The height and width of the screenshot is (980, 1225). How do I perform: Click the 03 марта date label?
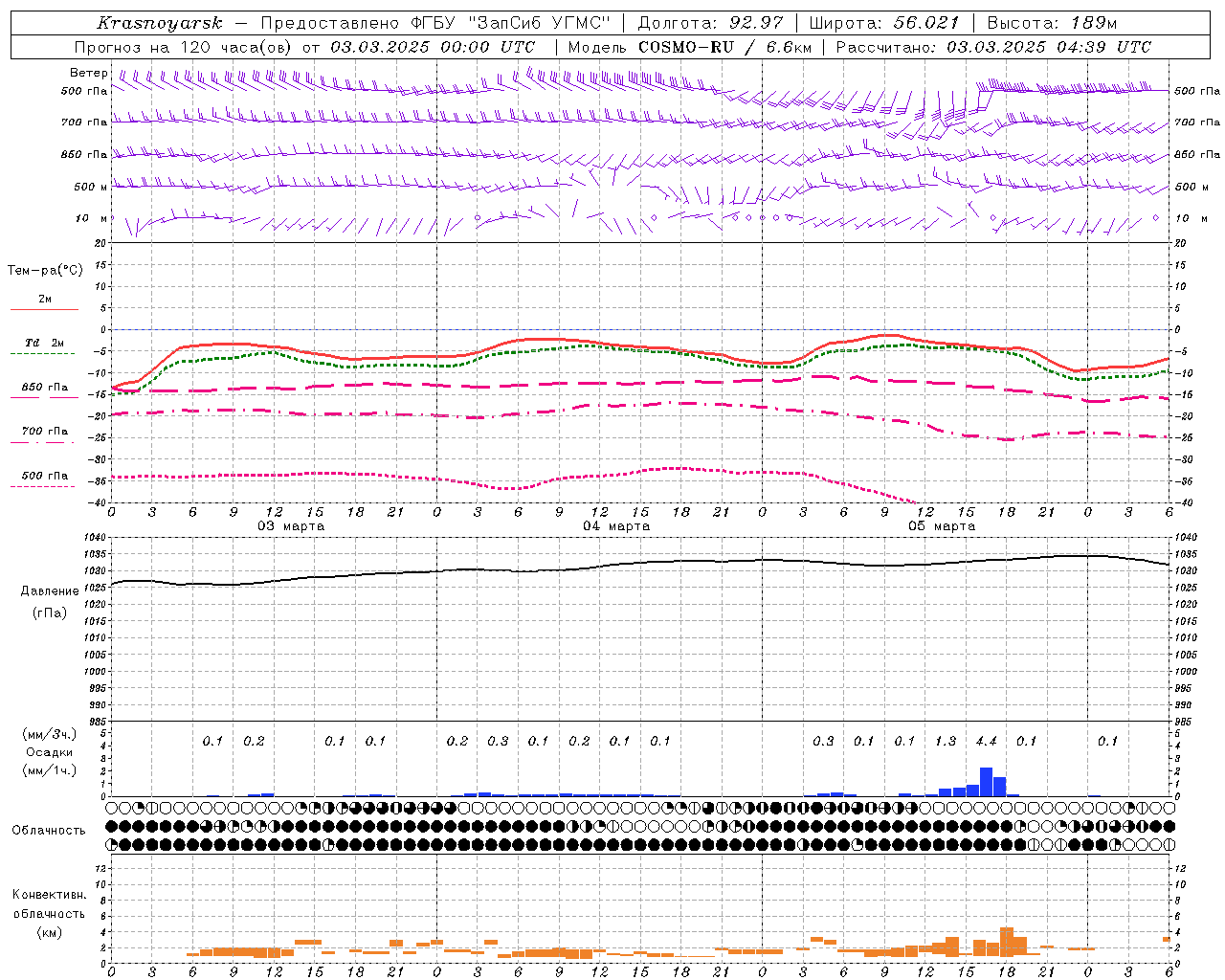pos(291,526)
